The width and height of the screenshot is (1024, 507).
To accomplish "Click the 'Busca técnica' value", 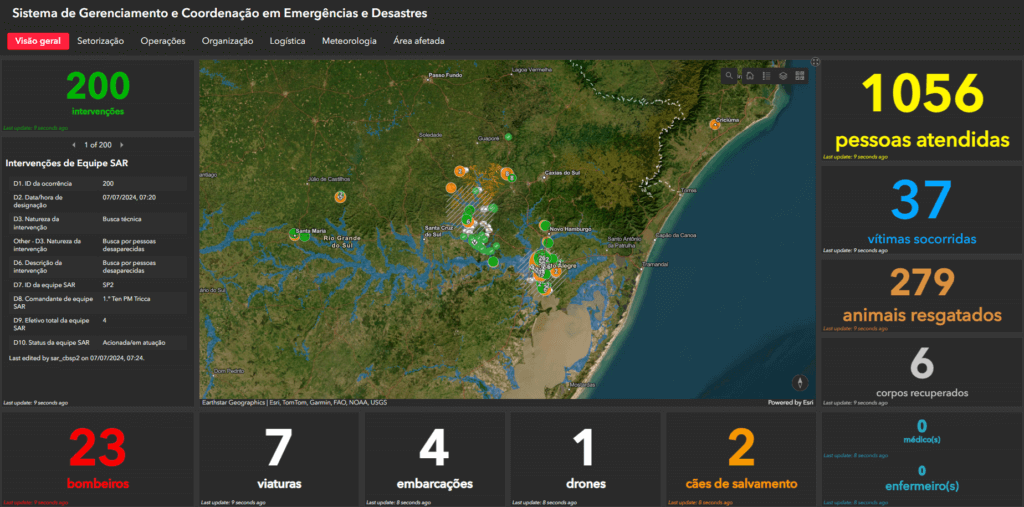I will click(121, 219).
